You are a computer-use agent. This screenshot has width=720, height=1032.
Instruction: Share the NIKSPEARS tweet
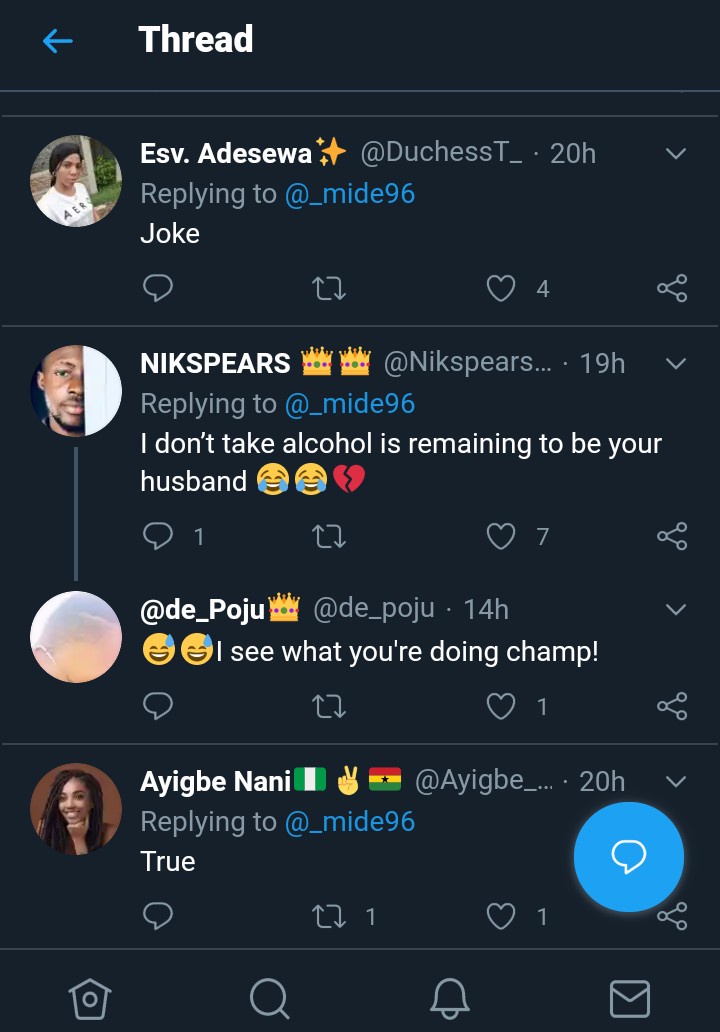pyautogui.click(x=672, y=537)
